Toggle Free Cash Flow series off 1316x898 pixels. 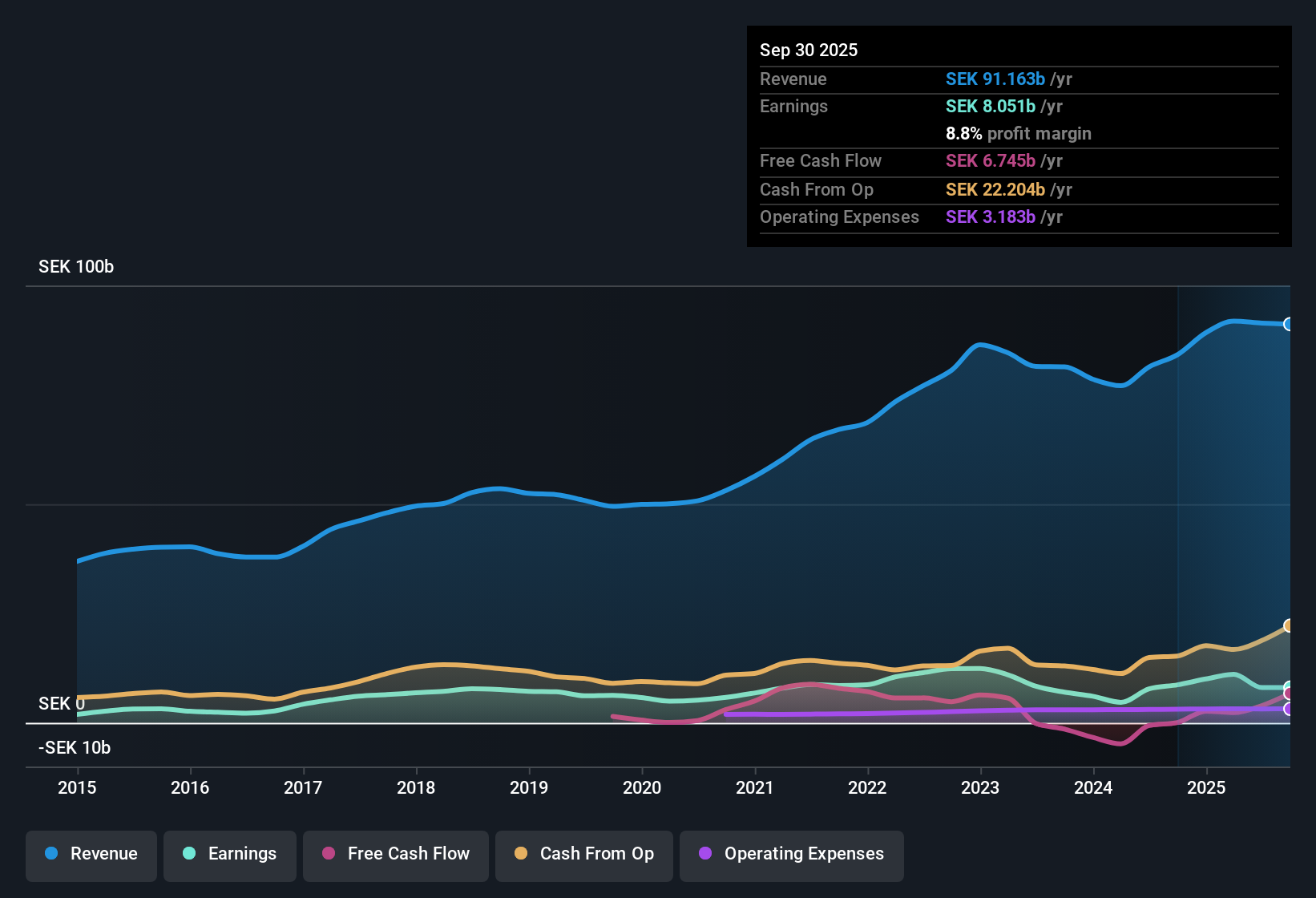point(395,854)
